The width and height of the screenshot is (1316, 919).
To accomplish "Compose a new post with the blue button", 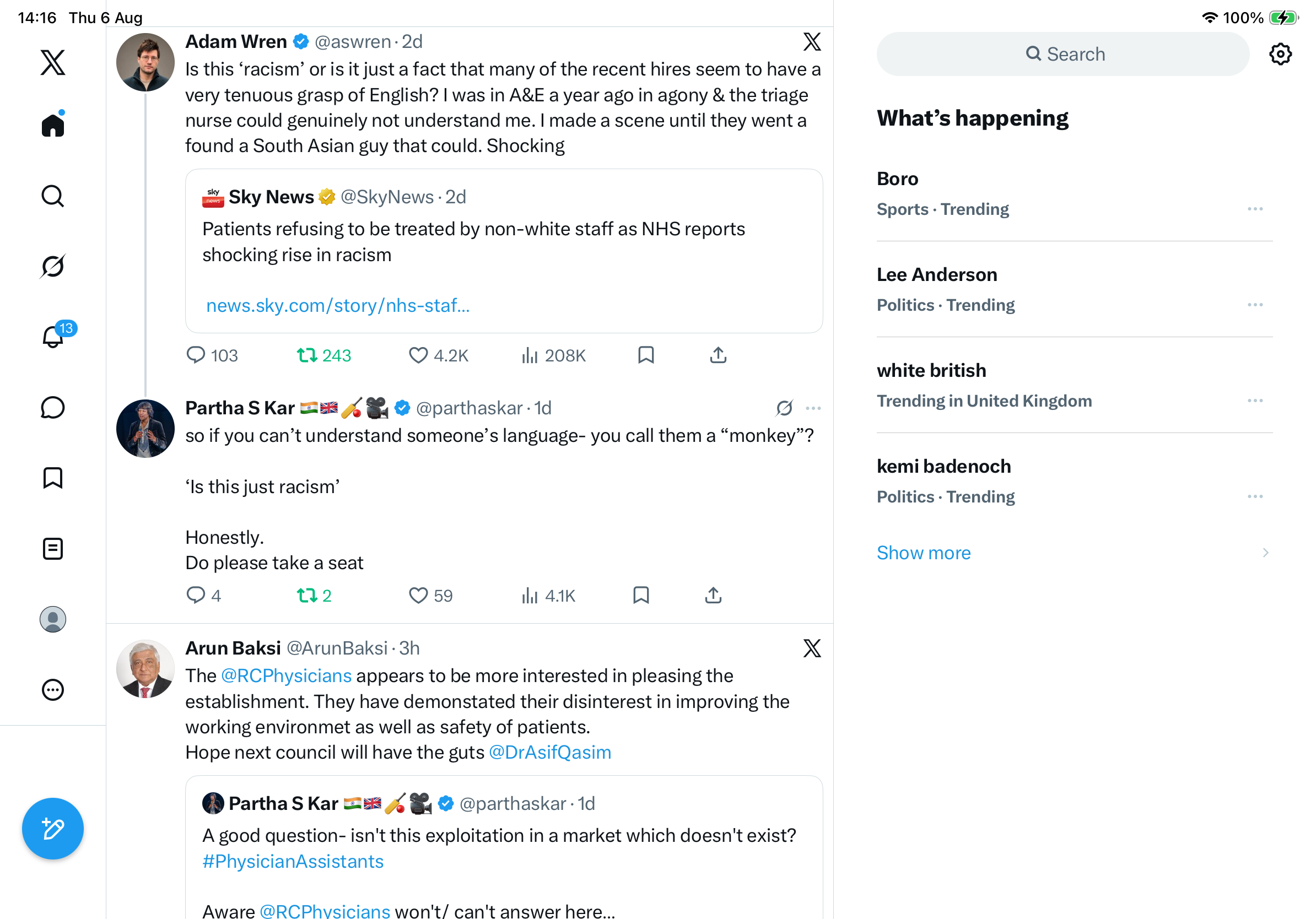I will pos(53,829).
